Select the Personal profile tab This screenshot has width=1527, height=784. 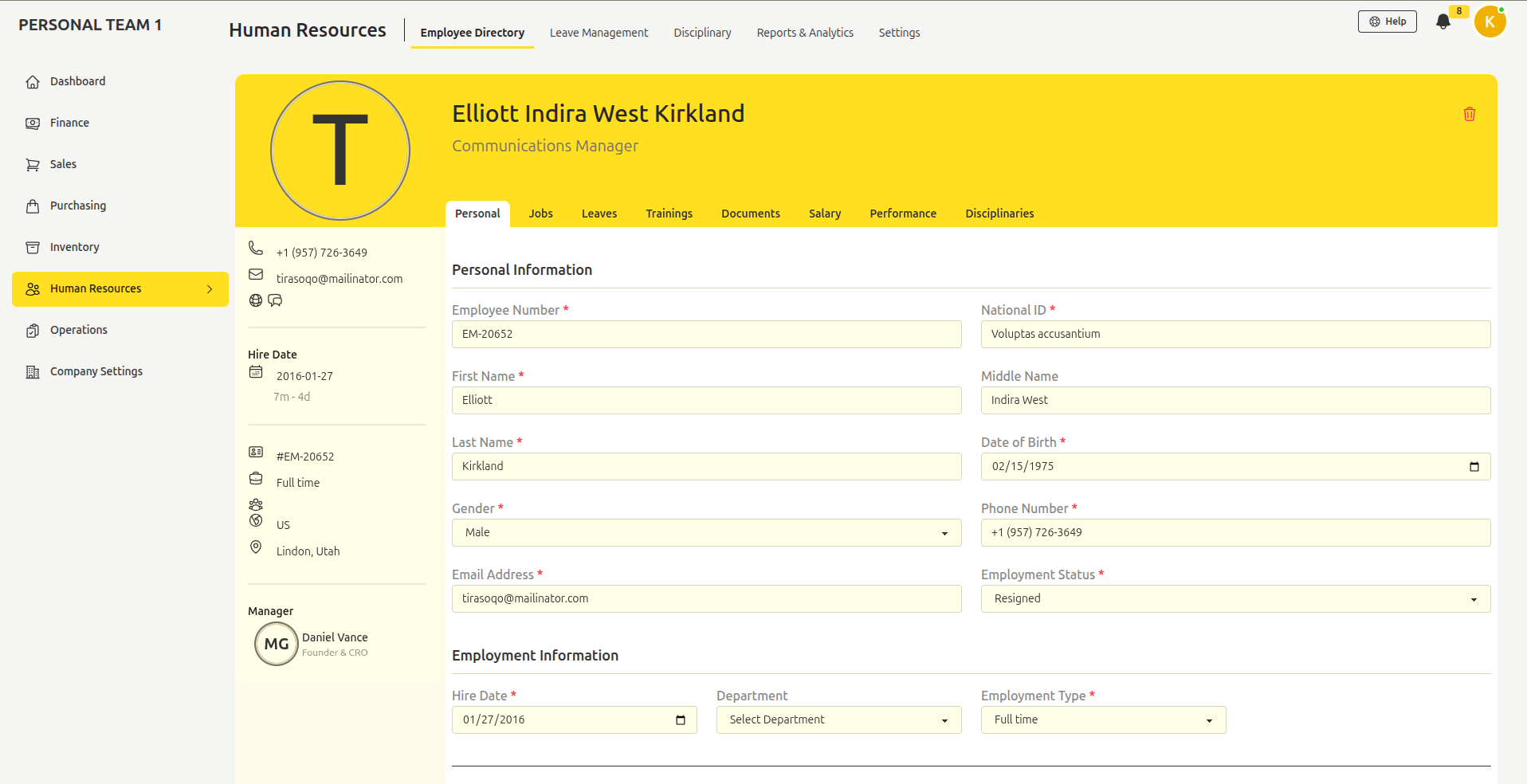pos(477,214)
